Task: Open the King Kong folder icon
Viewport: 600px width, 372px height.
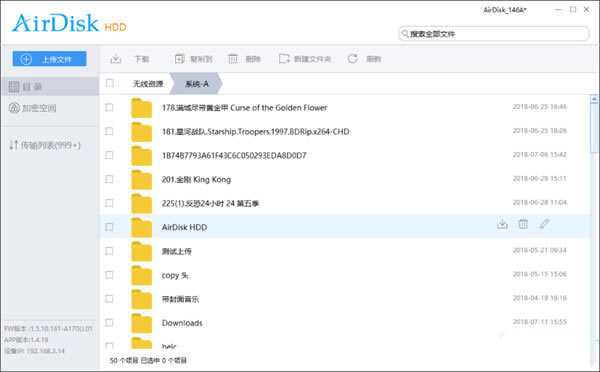Action: (141, 180)
